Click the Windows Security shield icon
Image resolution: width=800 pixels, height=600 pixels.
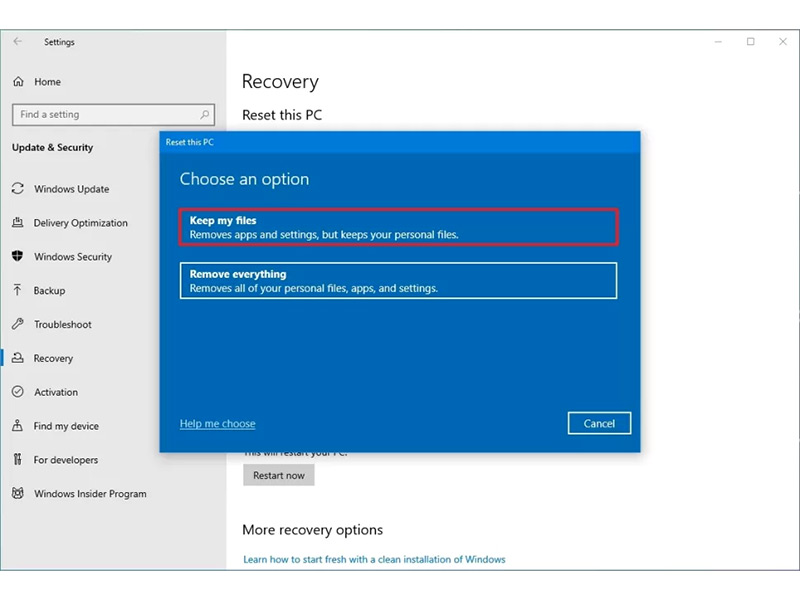[18, 256]
